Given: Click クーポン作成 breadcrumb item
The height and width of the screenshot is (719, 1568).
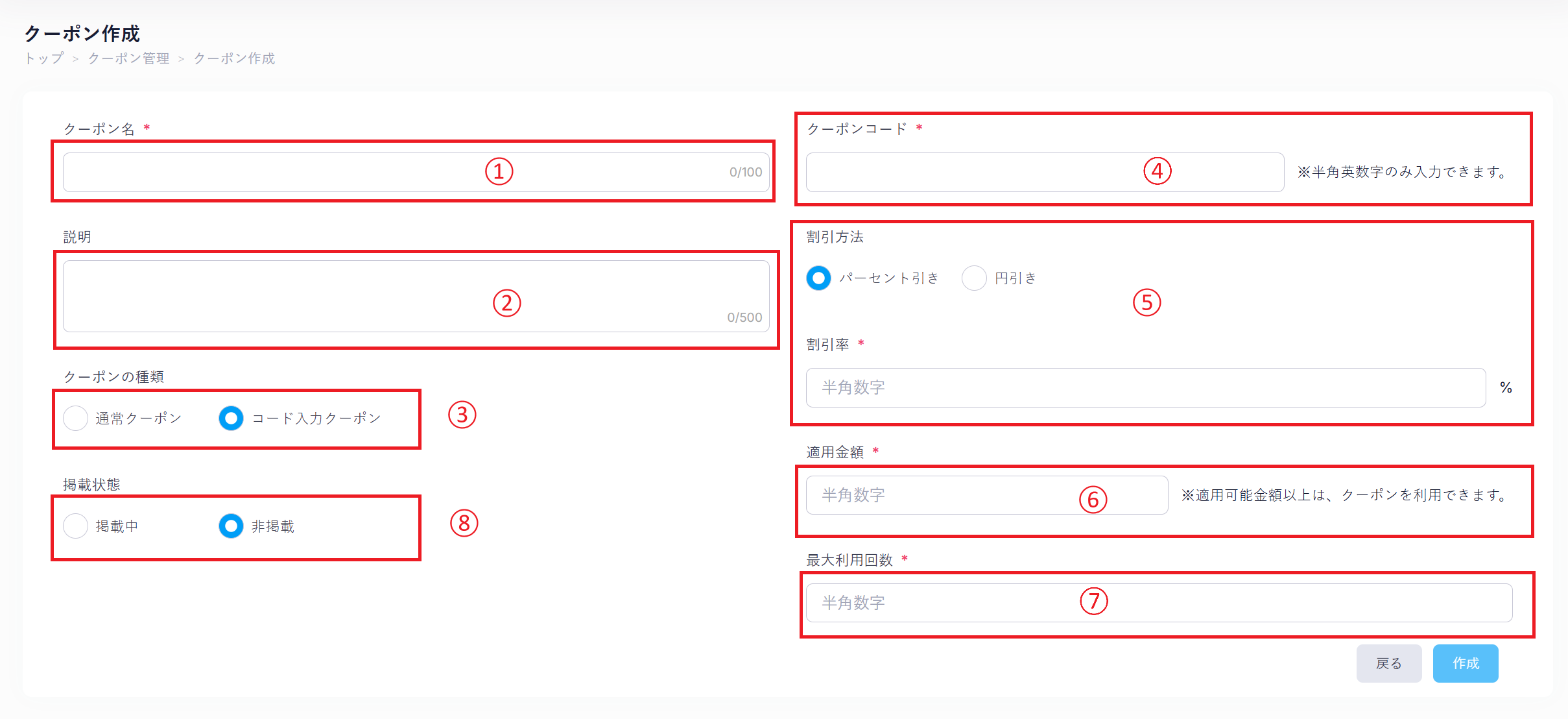Looking at the screenshot, I should pyautogui.click(x=234, y=58).
